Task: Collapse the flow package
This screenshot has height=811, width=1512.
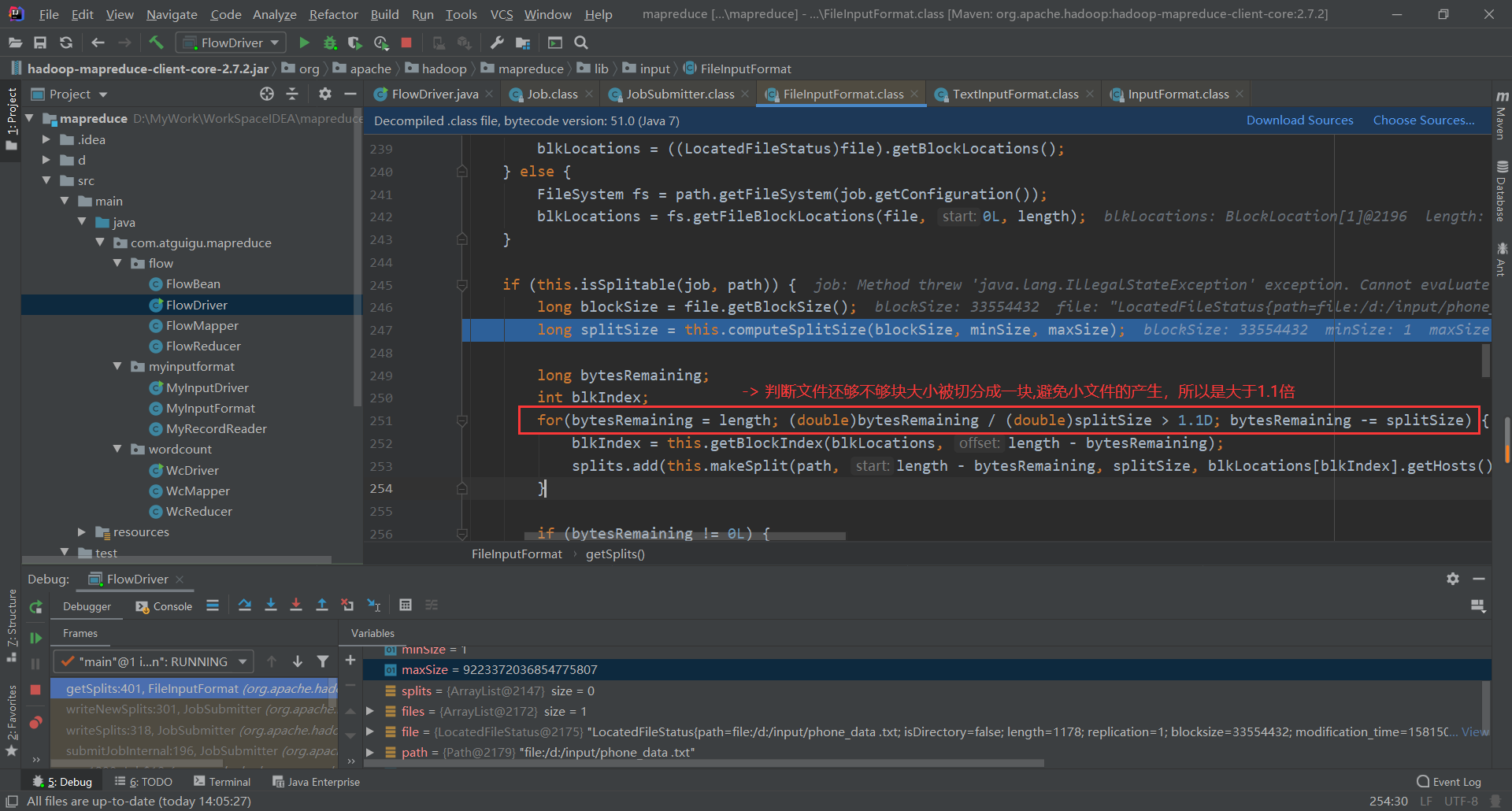Action: (x=117, y=263)
